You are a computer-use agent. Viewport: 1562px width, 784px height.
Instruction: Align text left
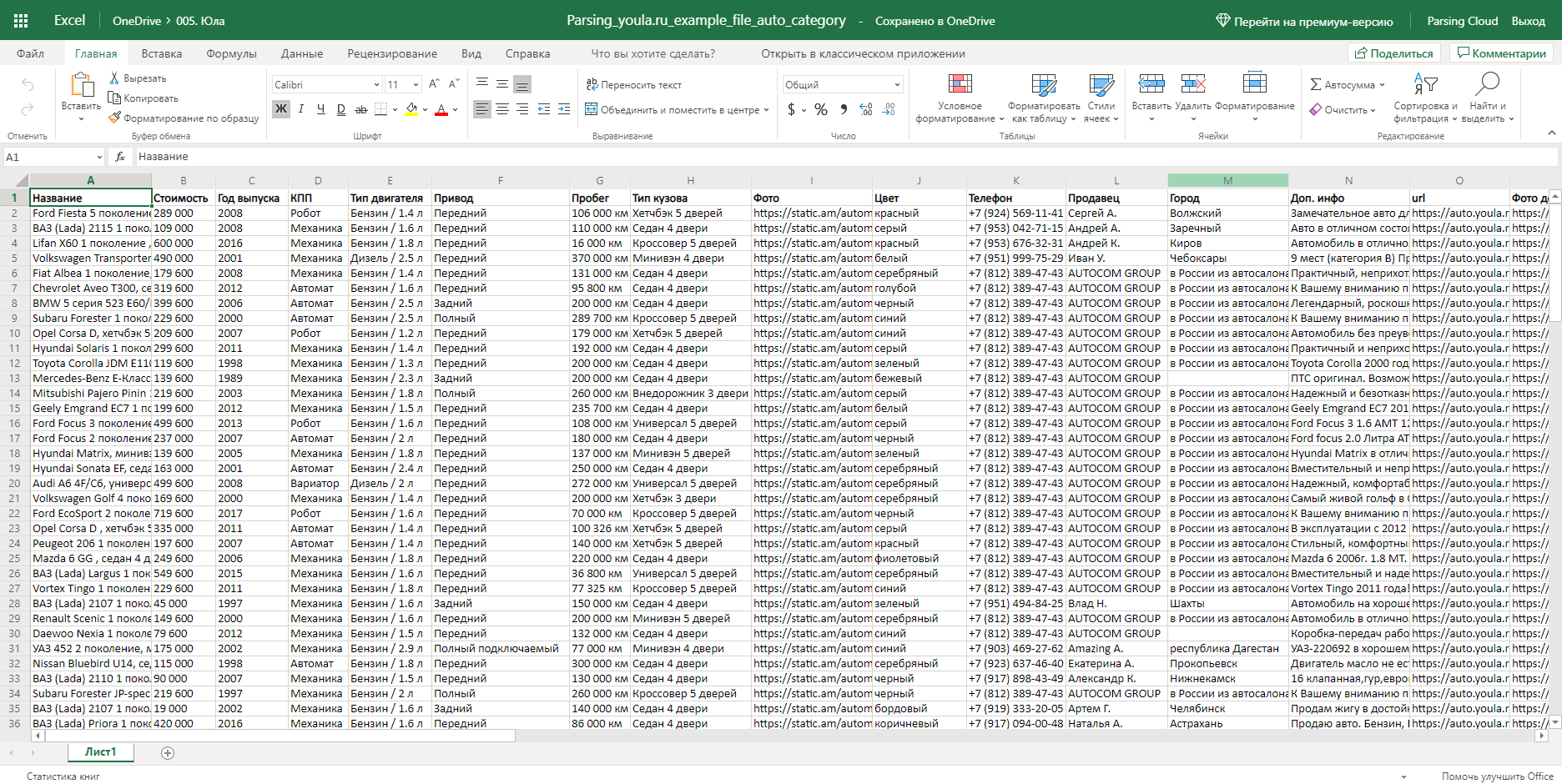tap(482, 109)
